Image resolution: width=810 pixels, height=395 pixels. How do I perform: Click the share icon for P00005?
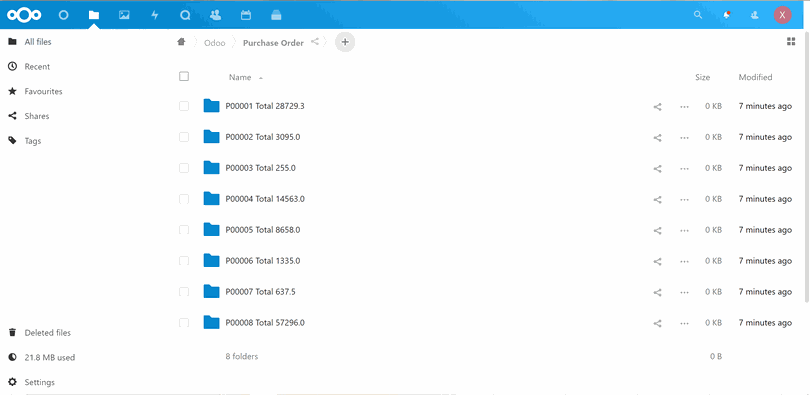pyautogui.click(x=658, y=231)
